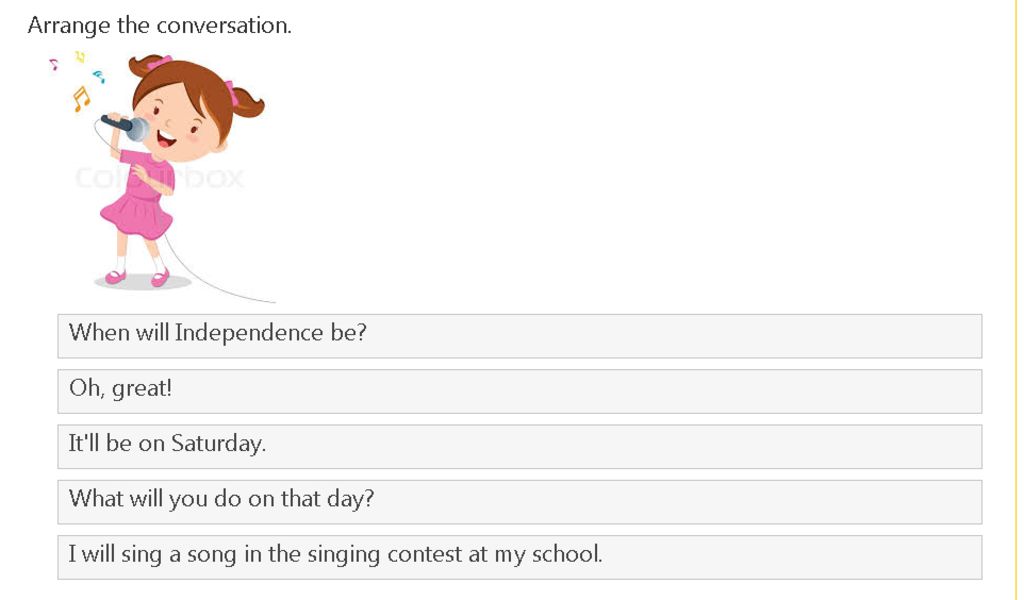The image size is (1024, 600).
Task: Select "What will you do on that day?"
Action: (519, 502)
